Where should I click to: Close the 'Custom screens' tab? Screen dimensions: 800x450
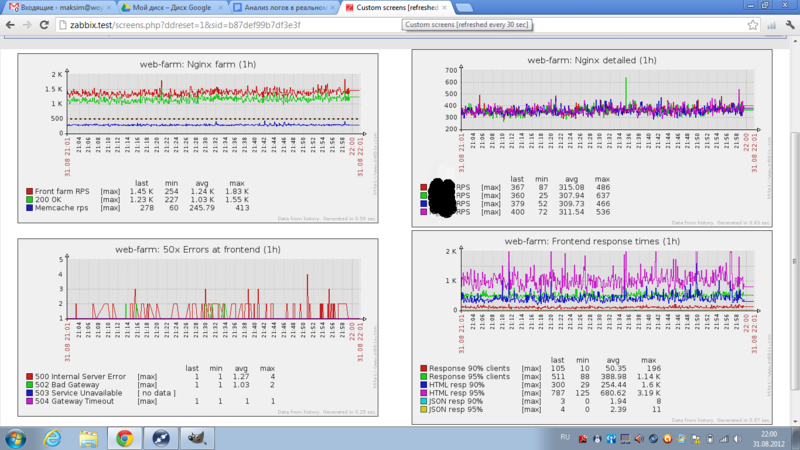(x=444, y=8)
